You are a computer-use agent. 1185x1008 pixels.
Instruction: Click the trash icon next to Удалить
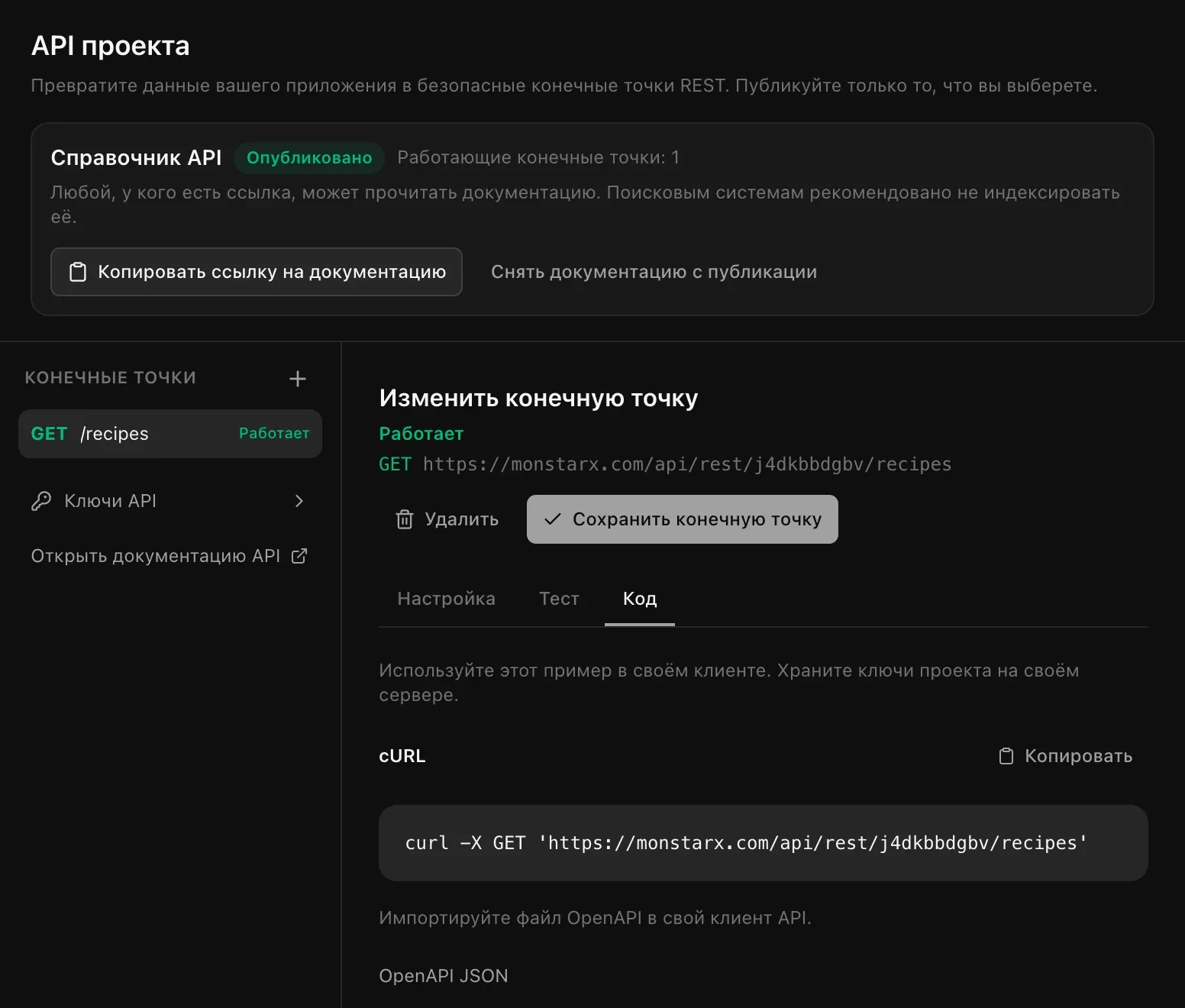[x=404, y=519]
